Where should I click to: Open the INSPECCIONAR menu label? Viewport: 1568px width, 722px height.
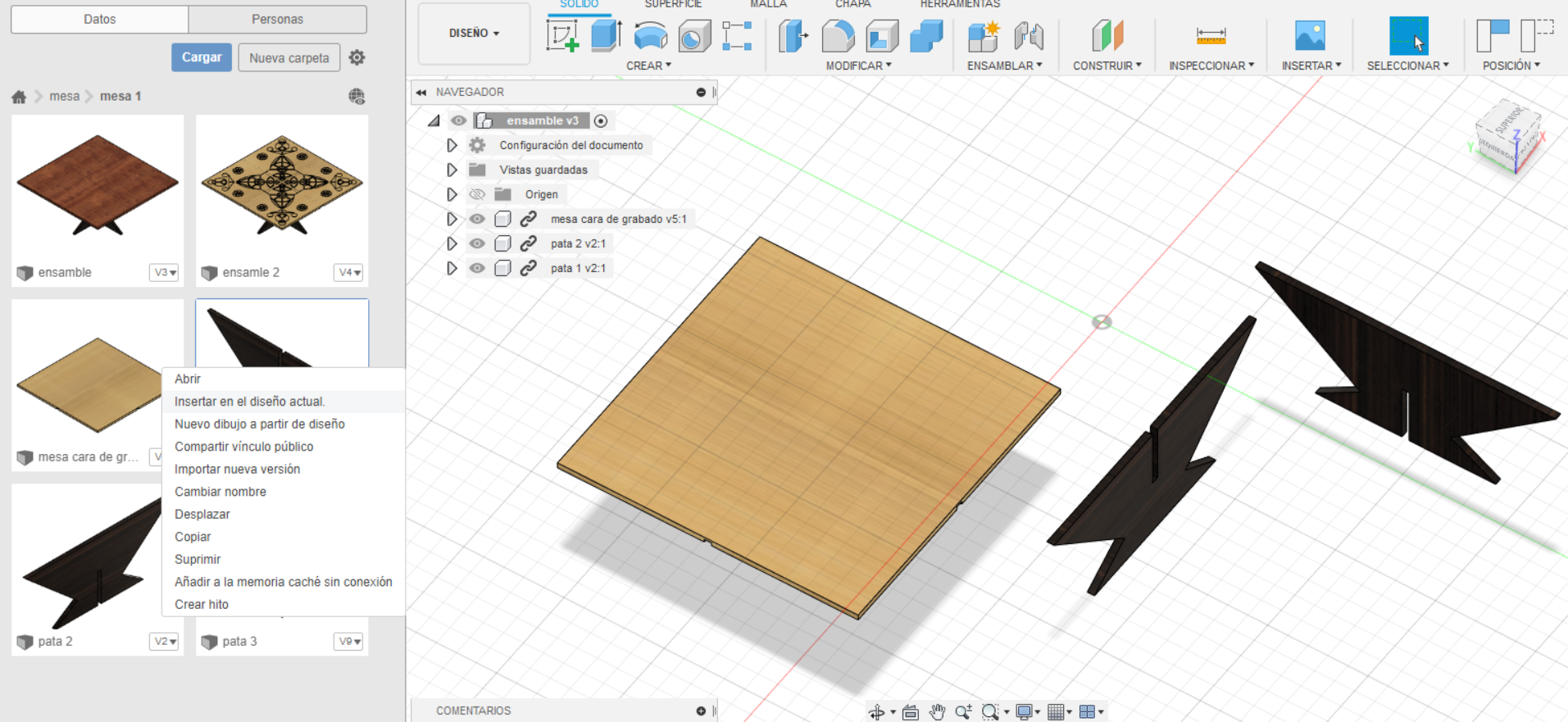1211,66
